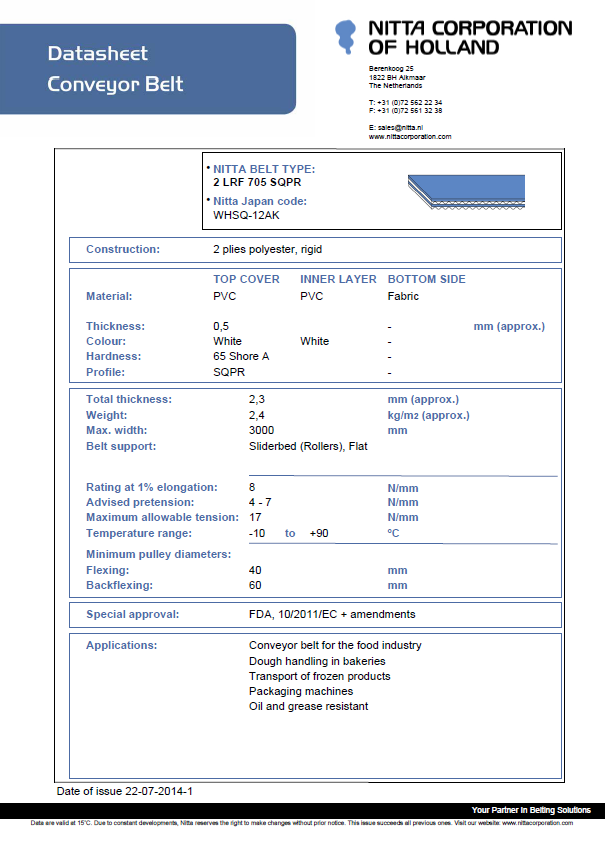Screen dimensions: 605x852
Task: Select the Max. width value 3000
Action: [261, 430]
